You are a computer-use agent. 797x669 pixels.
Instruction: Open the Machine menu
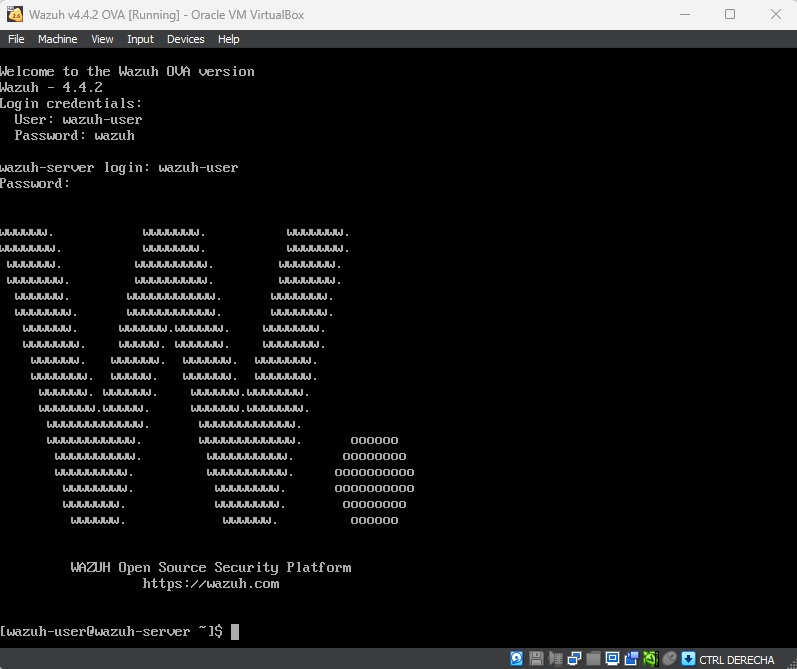click(x=57, y=39)
